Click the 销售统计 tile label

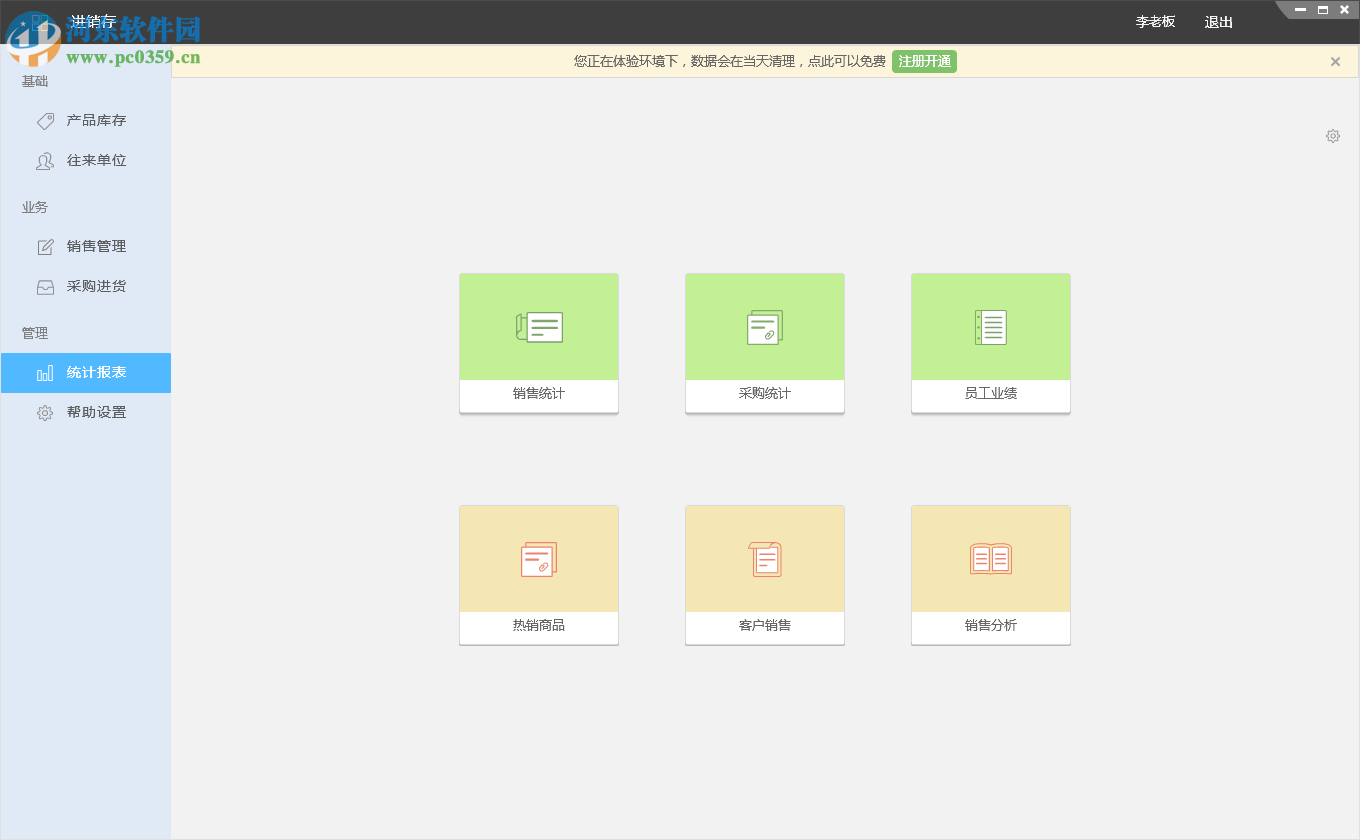[539, 394]
